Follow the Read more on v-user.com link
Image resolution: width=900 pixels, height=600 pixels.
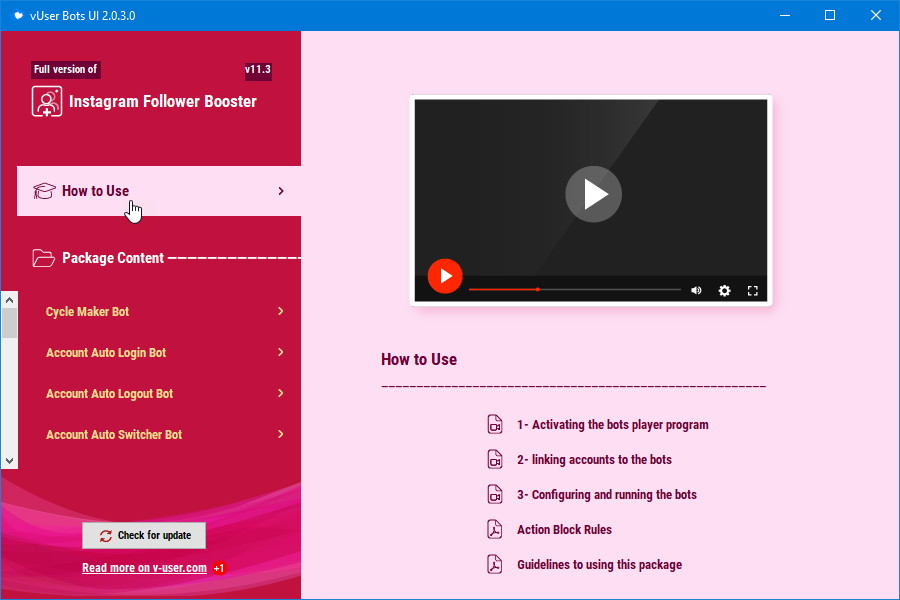pos(144,568)
